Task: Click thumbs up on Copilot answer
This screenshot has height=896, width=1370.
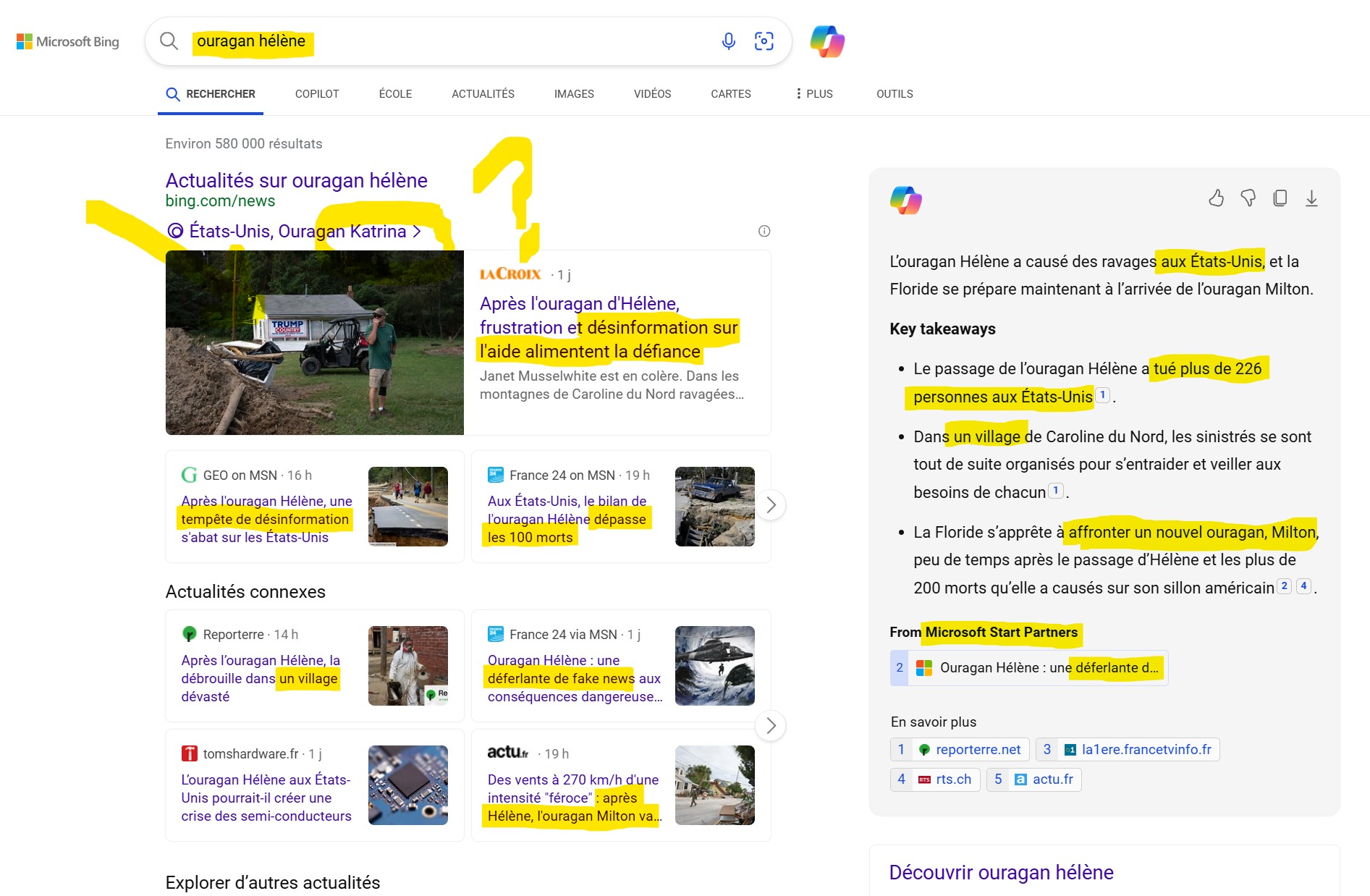Action: [1217, 198]
